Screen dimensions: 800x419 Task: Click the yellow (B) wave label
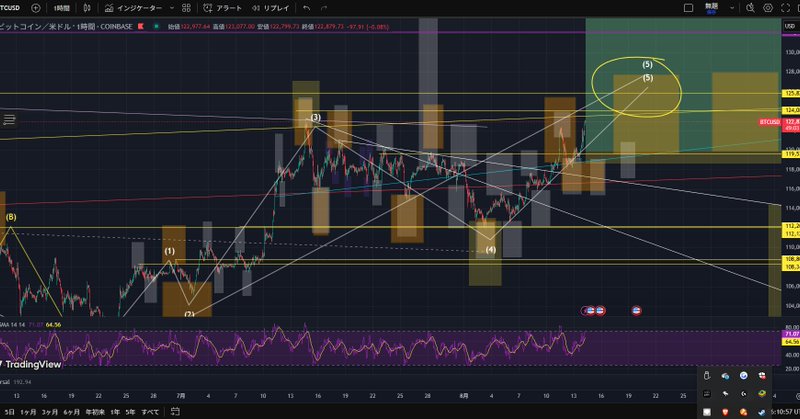(11, 217)
